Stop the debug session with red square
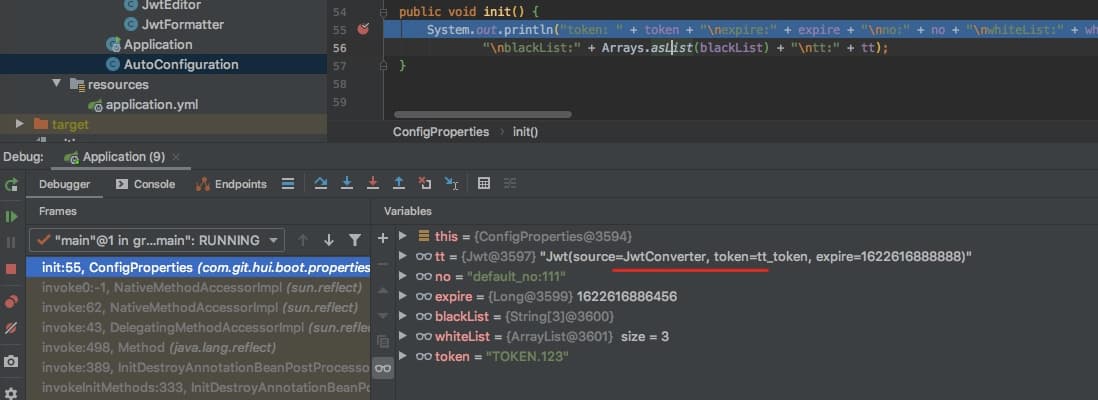Viewport: 1098px width, 400px height. (12, 269)
